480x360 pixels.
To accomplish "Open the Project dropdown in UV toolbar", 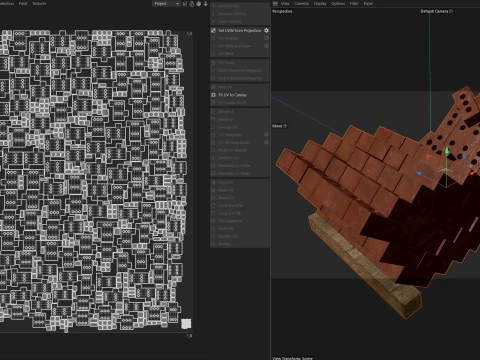I will 167,4.
